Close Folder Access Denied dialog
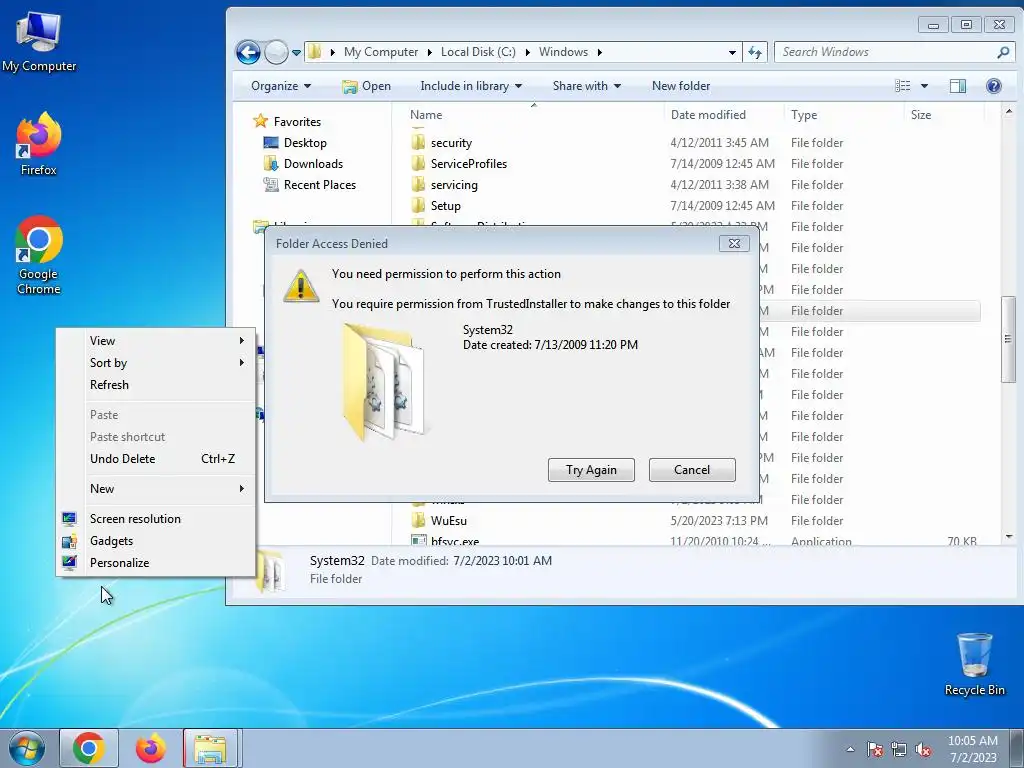This screenshot has height=768, width=1024. pos(734,244)
